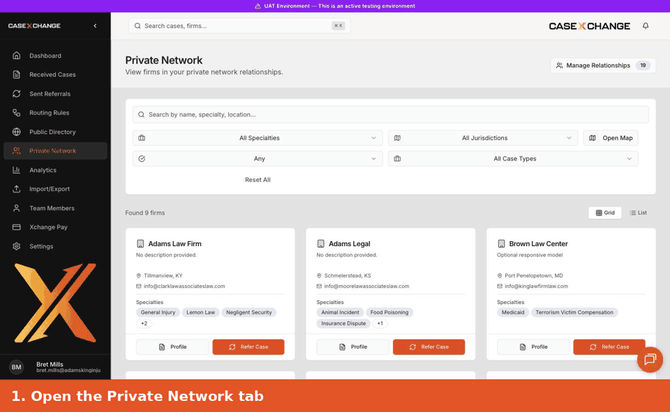Click Search by name, specialty, location field
This screenshot has width=670, height=412.
[x=391, y=115]
